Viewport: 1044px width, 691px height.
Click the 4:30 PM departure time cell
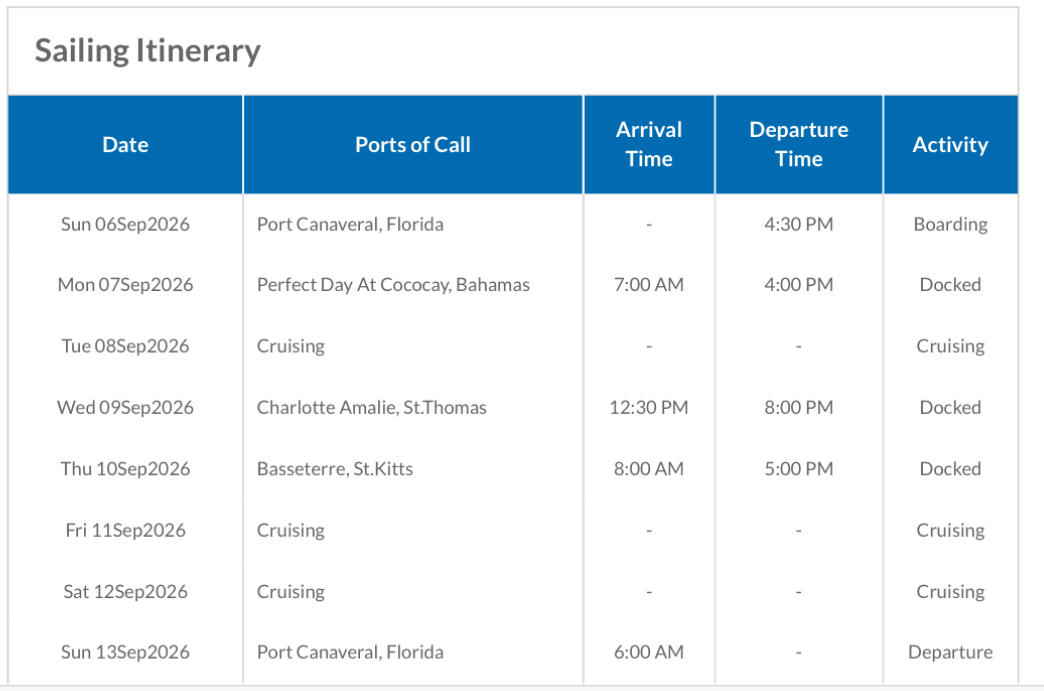click(x=799, y=224)
